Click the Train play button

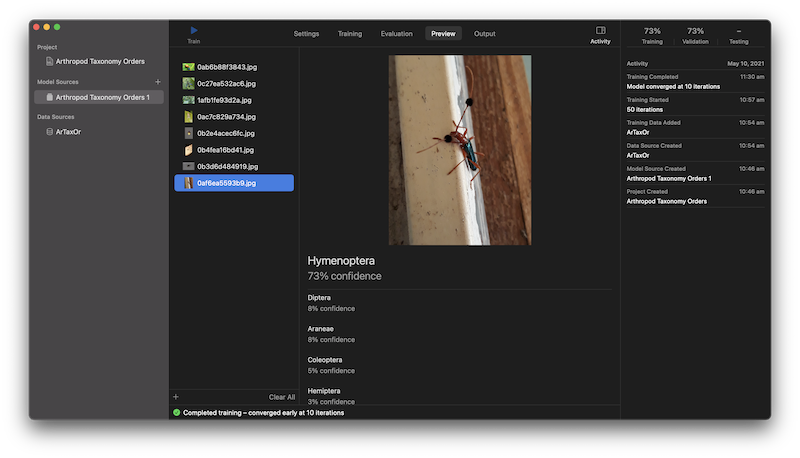point(194,32)
